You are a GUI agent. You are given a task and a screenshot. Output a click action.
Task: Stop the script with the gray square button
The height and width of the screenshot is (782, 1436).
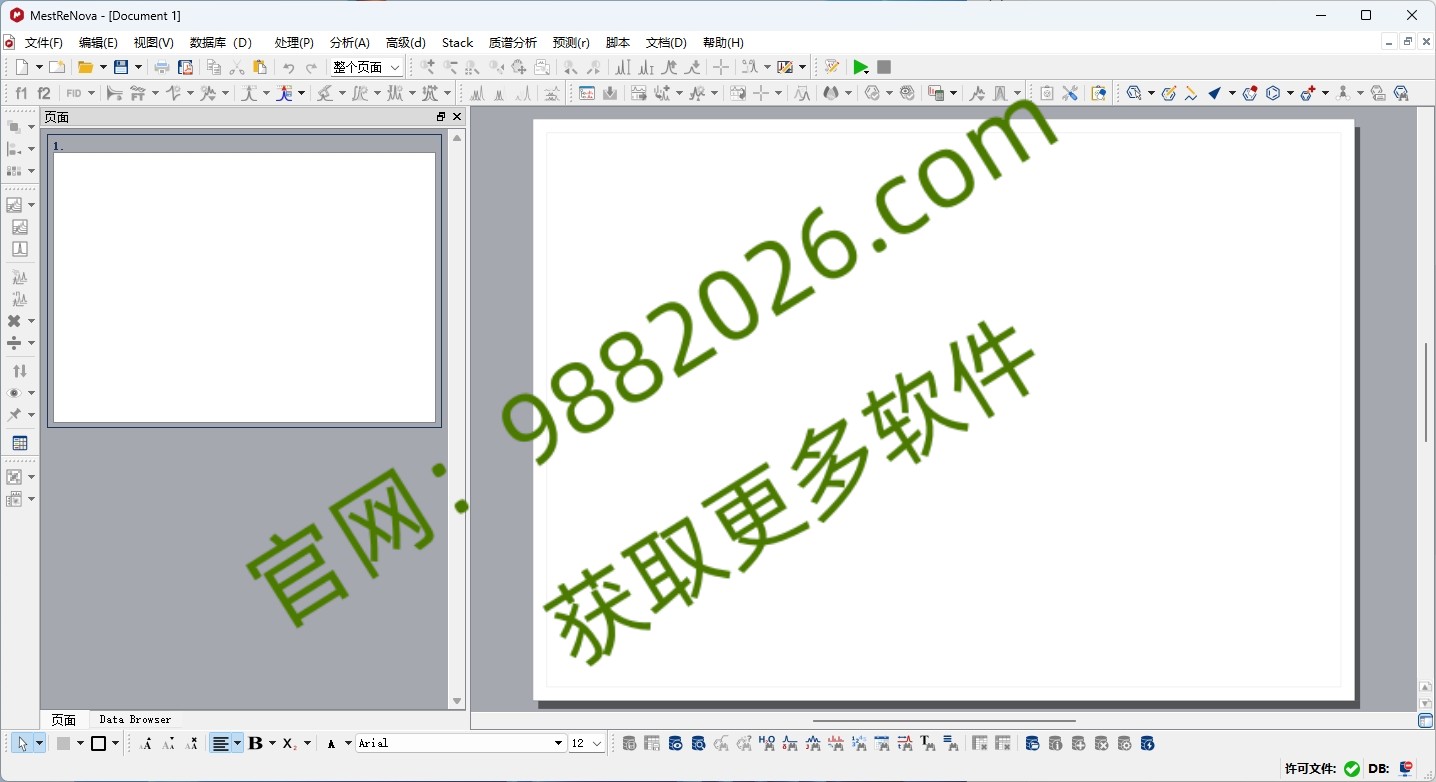(884, 67)
